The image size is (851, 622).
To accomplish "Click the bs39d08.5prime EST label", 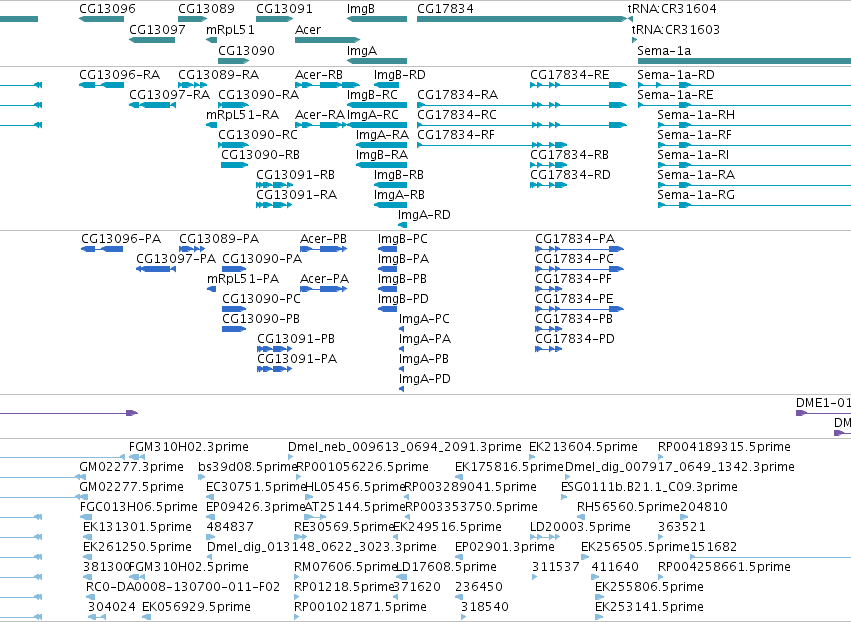I will 247,467.
